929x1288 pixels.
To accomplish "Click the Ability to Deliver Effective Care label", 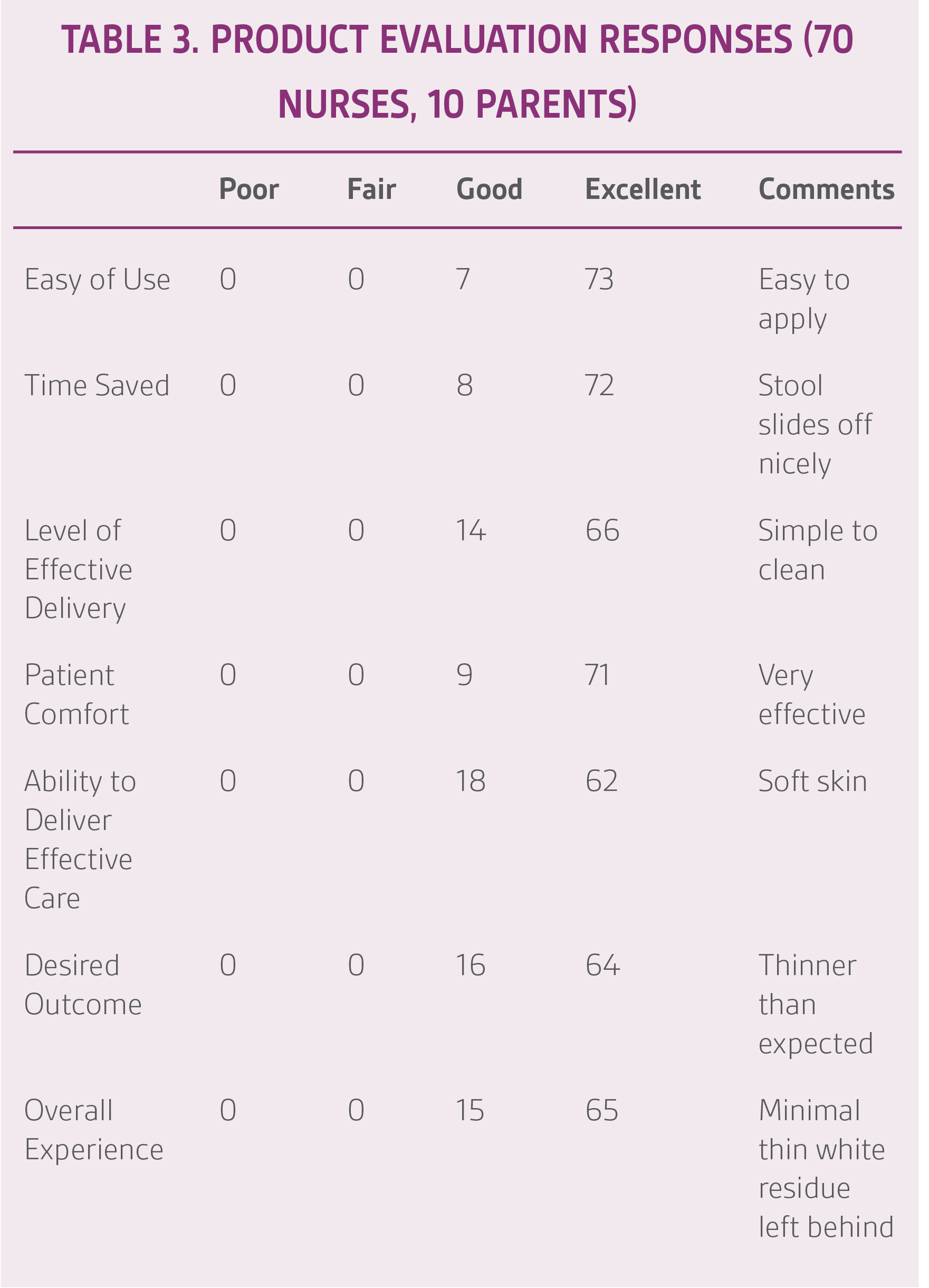I will [80, 840].
